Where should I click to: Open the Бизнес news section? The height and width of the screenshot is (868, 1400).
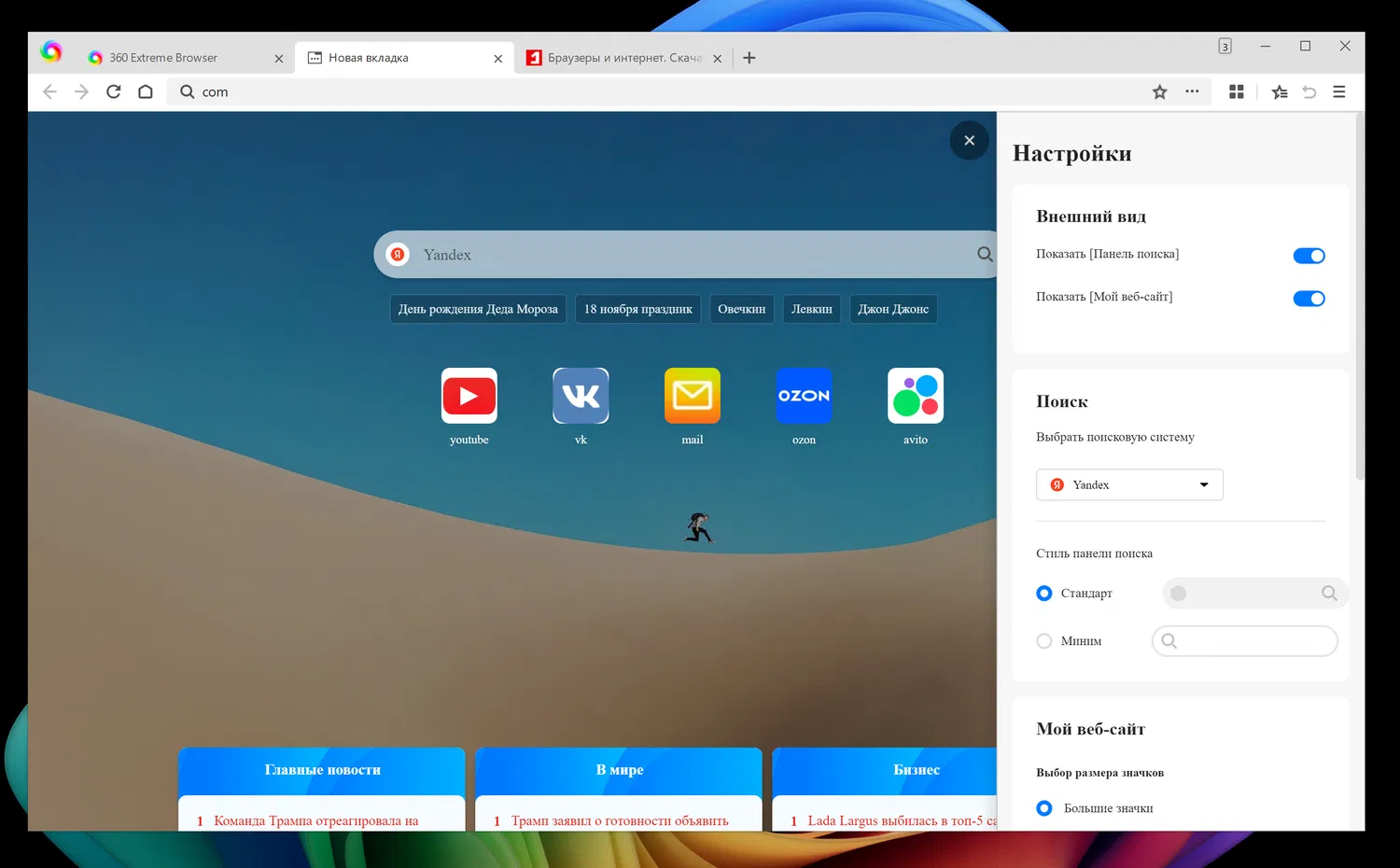(x=885, y=770)
